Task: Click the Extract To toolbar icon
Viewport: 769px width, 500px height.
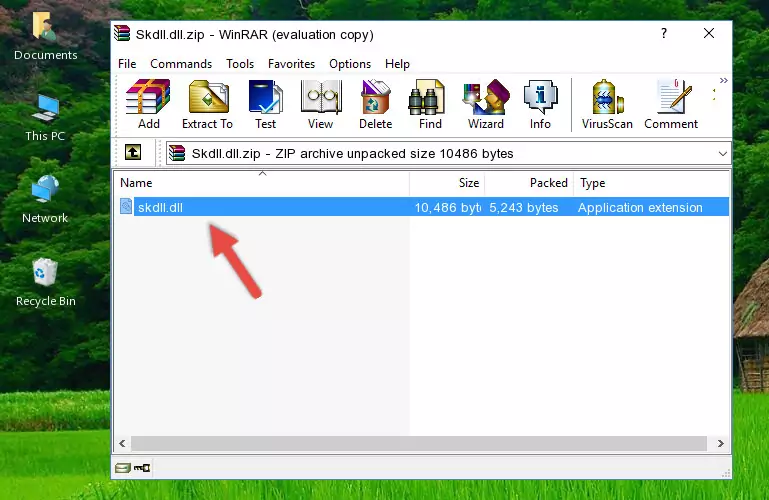Action: 207,104
